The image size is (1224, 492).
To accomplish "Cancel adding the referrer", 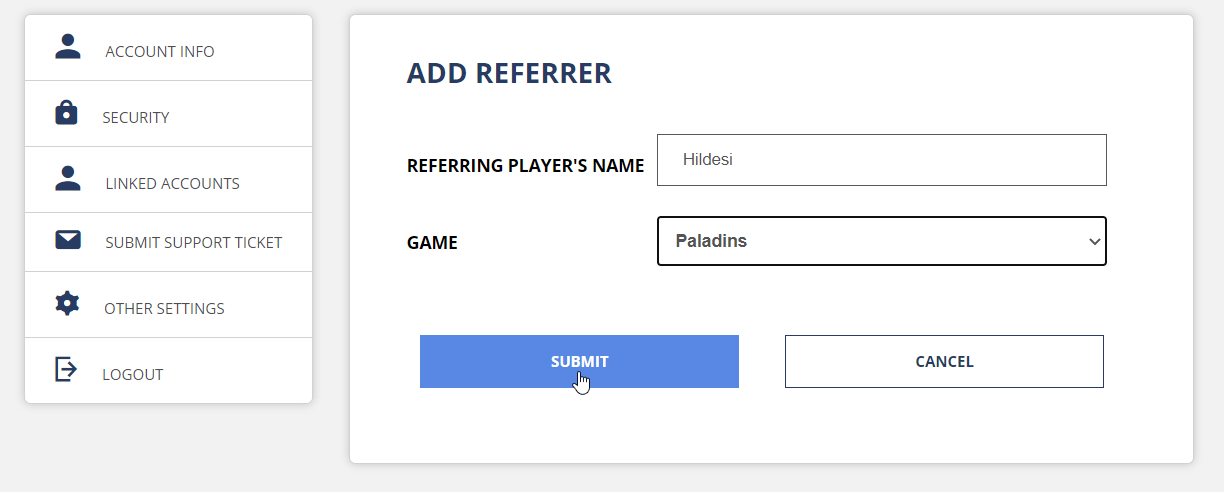I will (944, 361).
